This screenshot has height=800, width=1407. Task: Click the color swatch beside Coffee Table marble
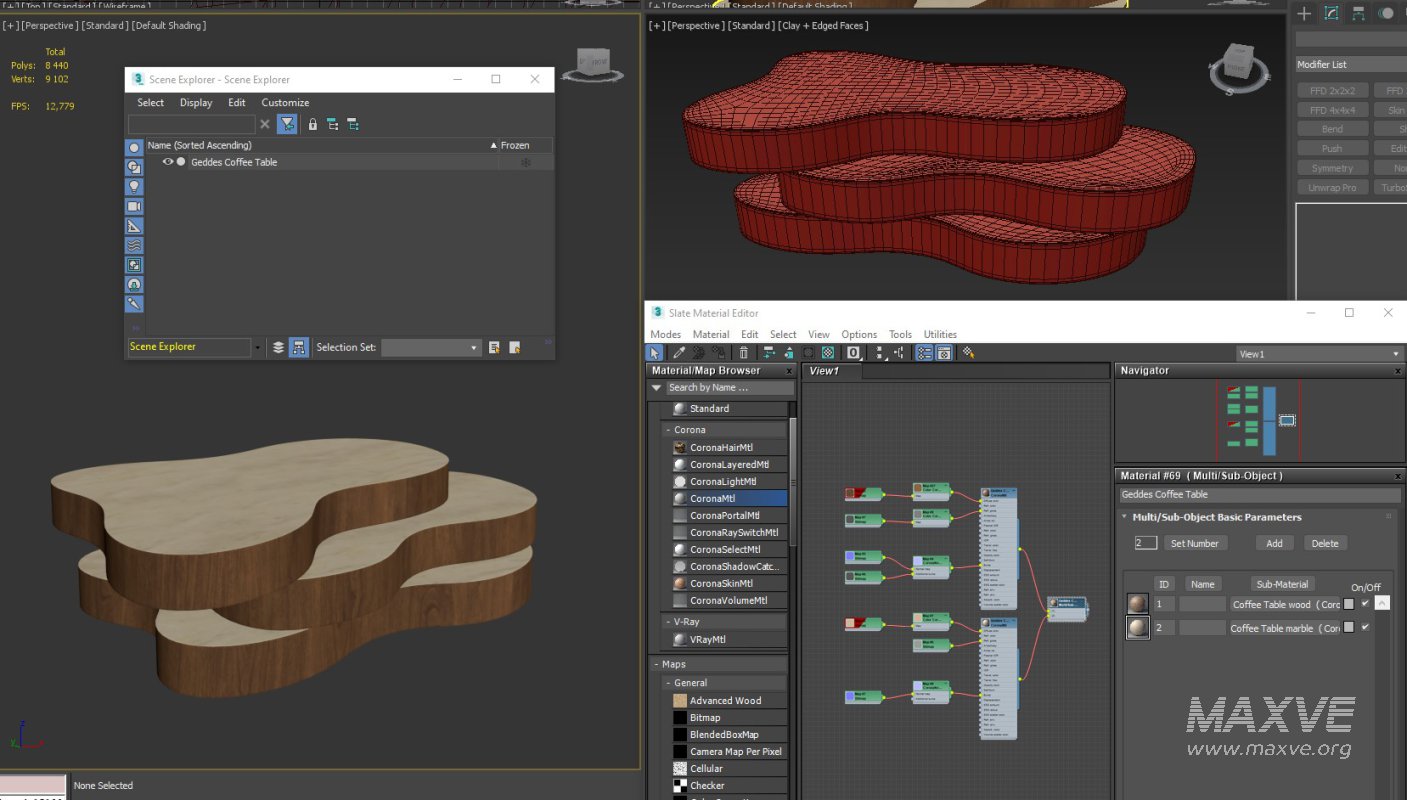click(1349, 628)
